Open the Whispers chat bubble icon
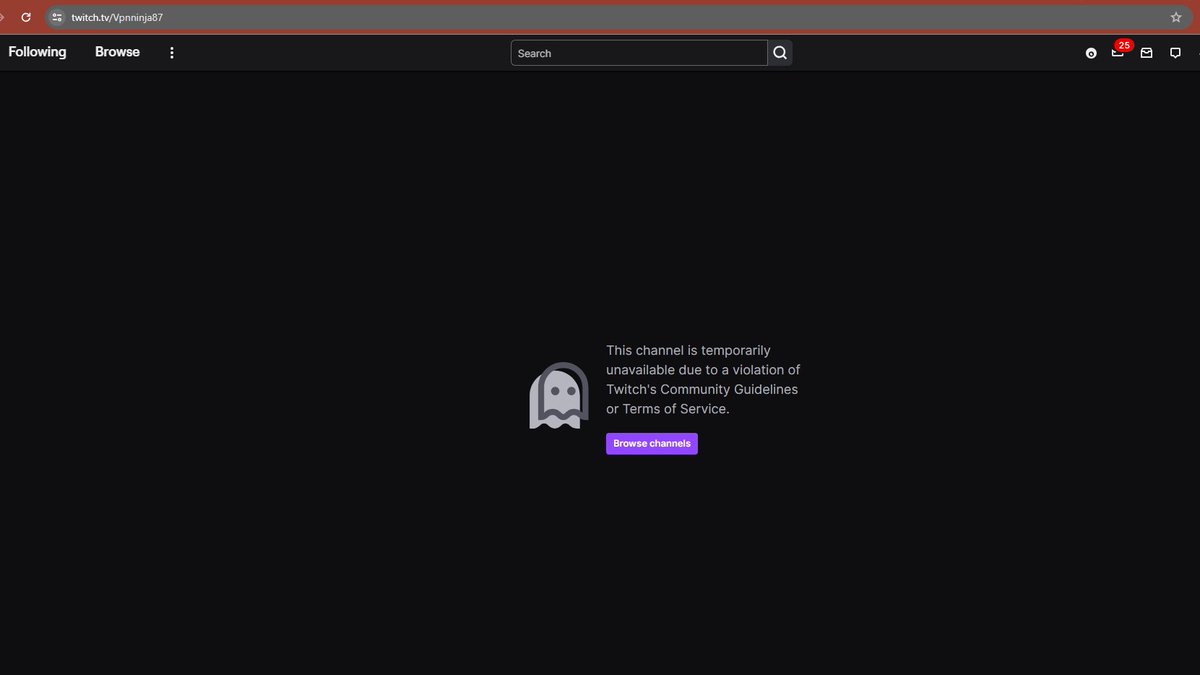Screen dimensions: 1200x675 [x=1175, y=53]
